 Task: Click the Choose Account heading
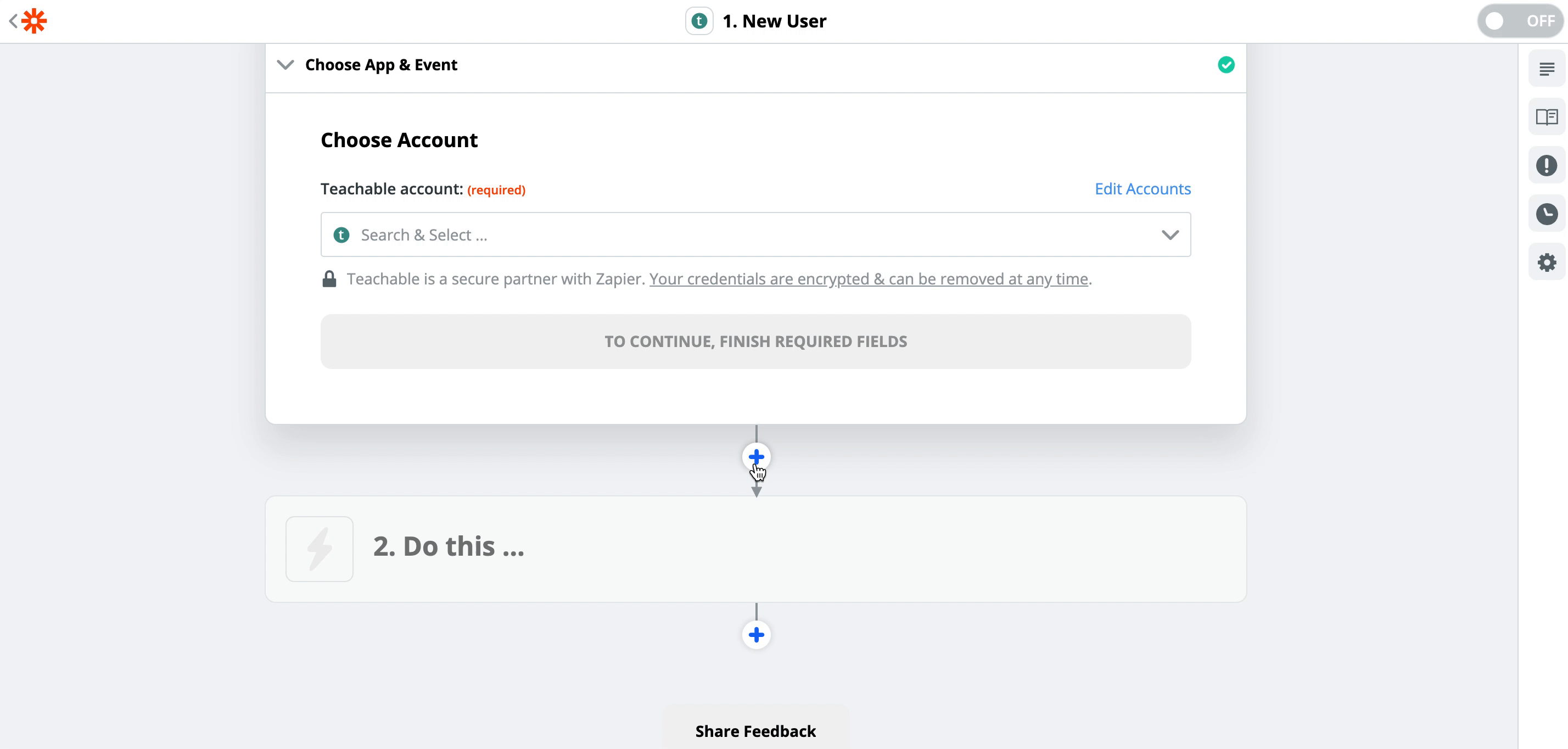pyautogui.click(x=399, y=140)
